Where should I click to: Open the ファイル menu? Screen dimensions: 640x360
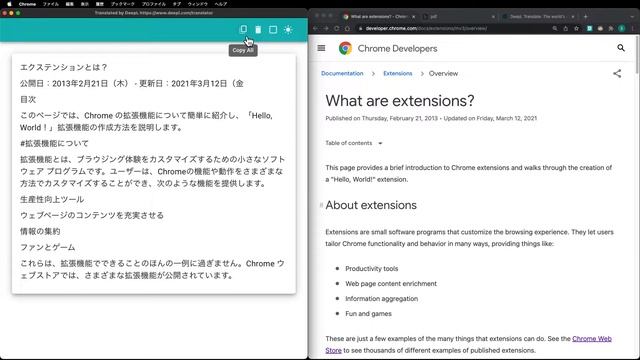pyautogui.click(x=51, y=4)
